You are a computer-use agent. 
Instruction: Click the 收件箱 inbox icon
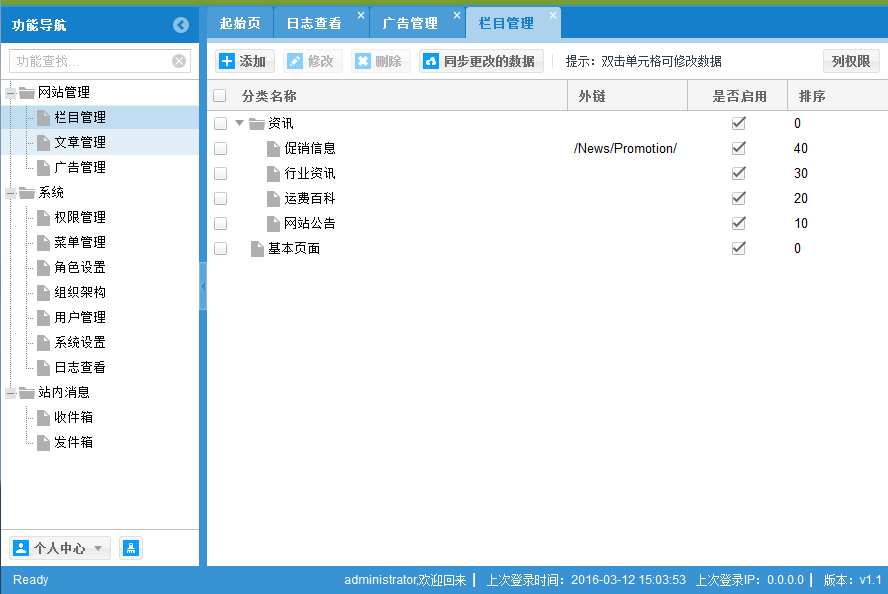point(41,417)
